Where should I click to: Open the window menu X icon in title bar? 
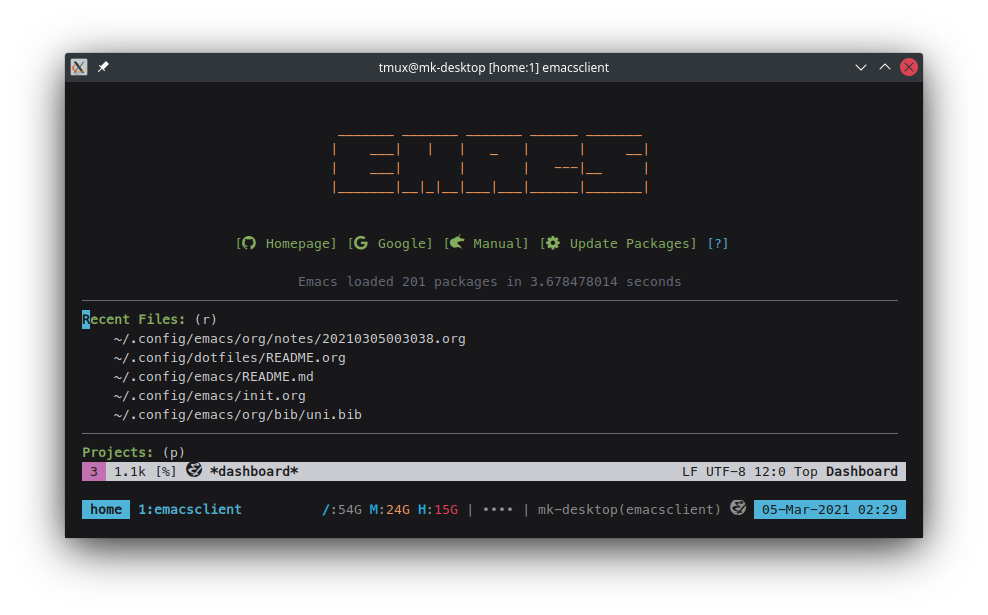tap(80, 67)
